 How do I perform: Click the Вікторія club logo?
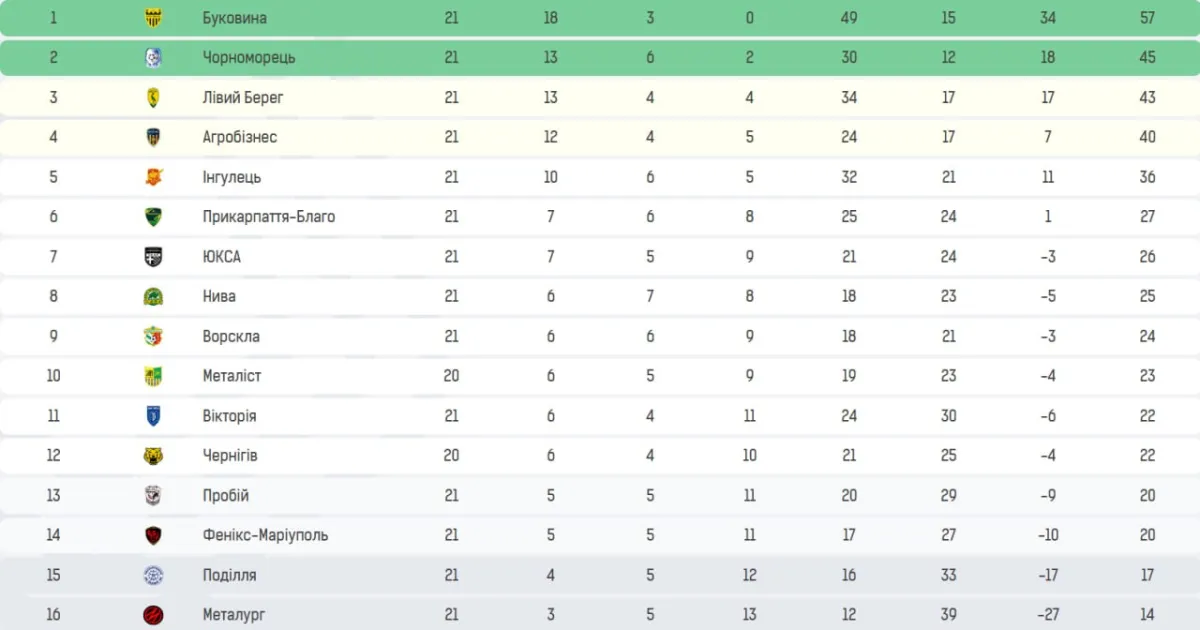(x=153, y=416)
